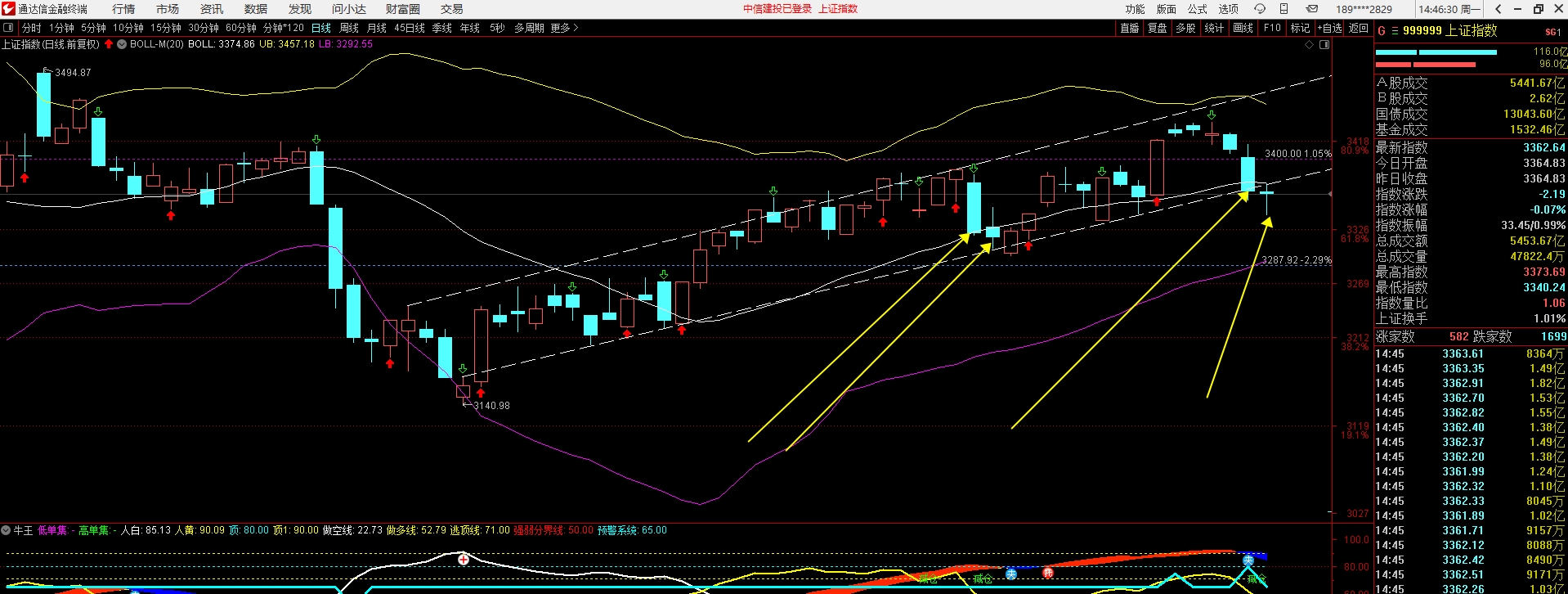Switch to 5秒 period
Viewport: 1568px width, 594px height.
coord(497,28)
